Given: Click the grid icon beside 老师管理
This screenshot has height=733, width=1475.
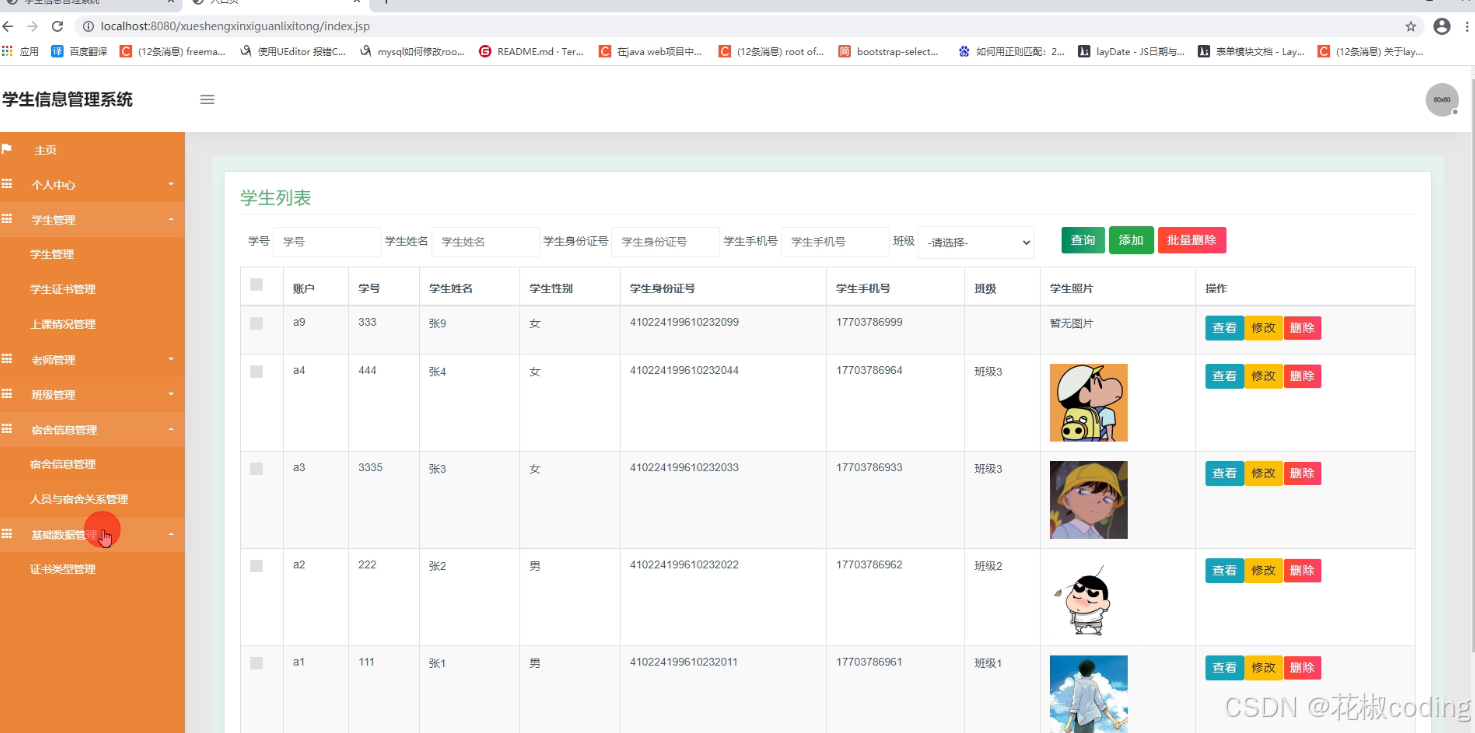Looking at the screenshot, I should click(7, 359).
